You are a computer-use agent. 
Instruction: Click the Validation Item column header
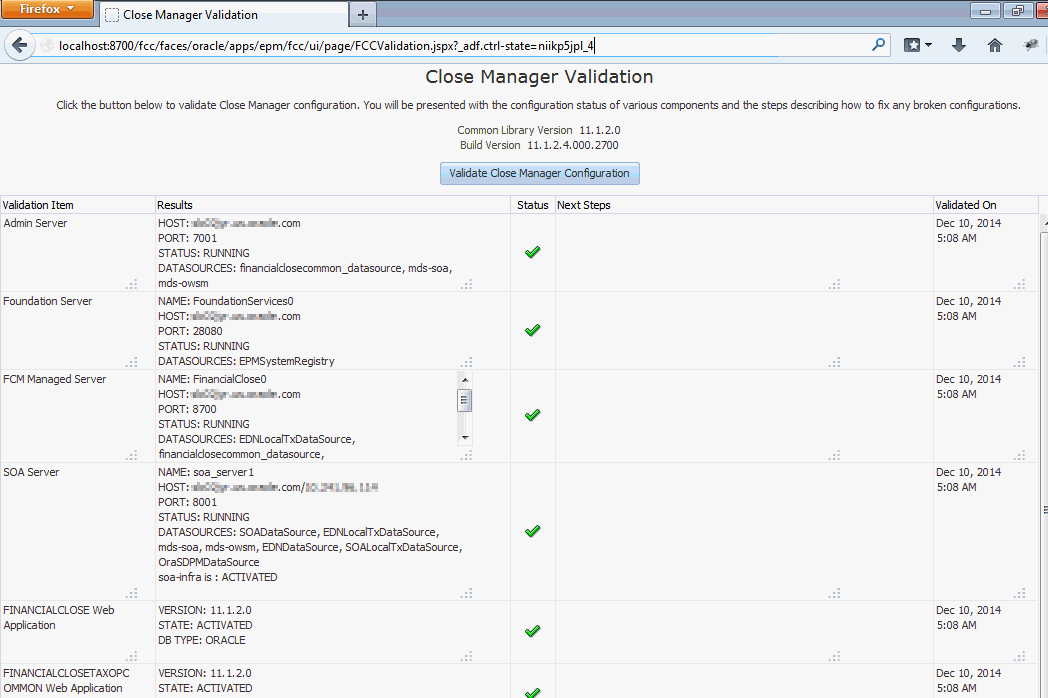tap(78, 205)
